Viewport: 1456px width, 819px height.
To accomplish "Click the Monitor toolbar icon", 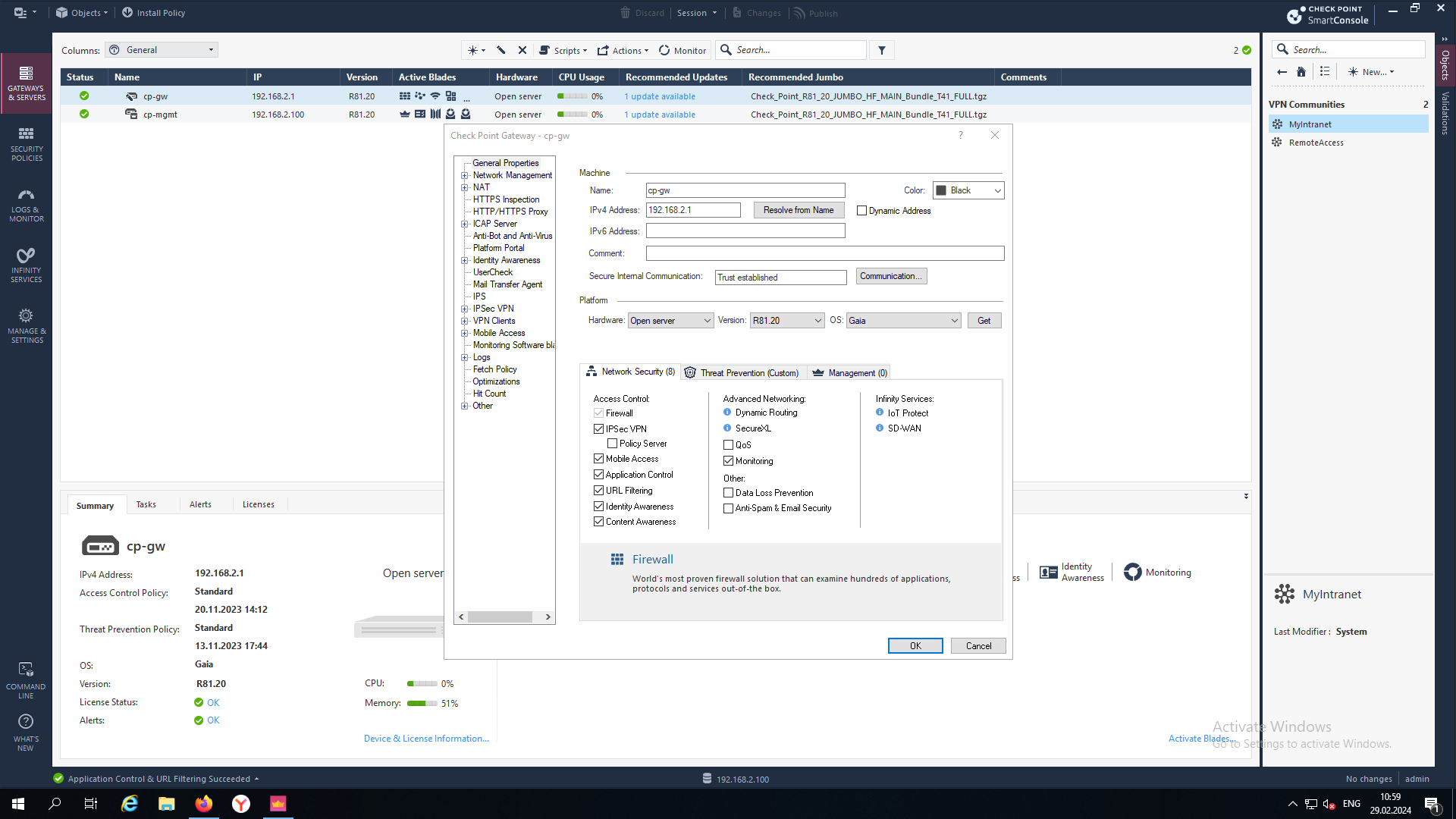I will [x=664, y=50].
